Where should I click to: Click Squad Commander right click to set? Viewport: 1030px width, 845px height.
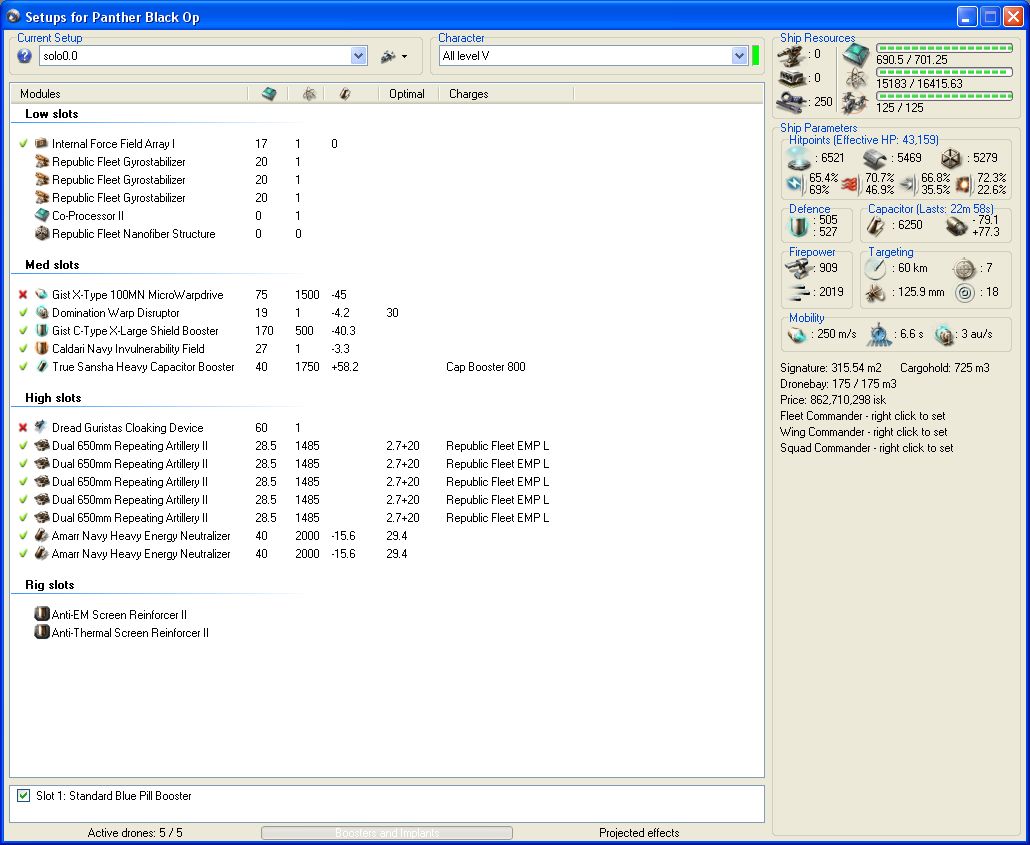coord(866,448)
